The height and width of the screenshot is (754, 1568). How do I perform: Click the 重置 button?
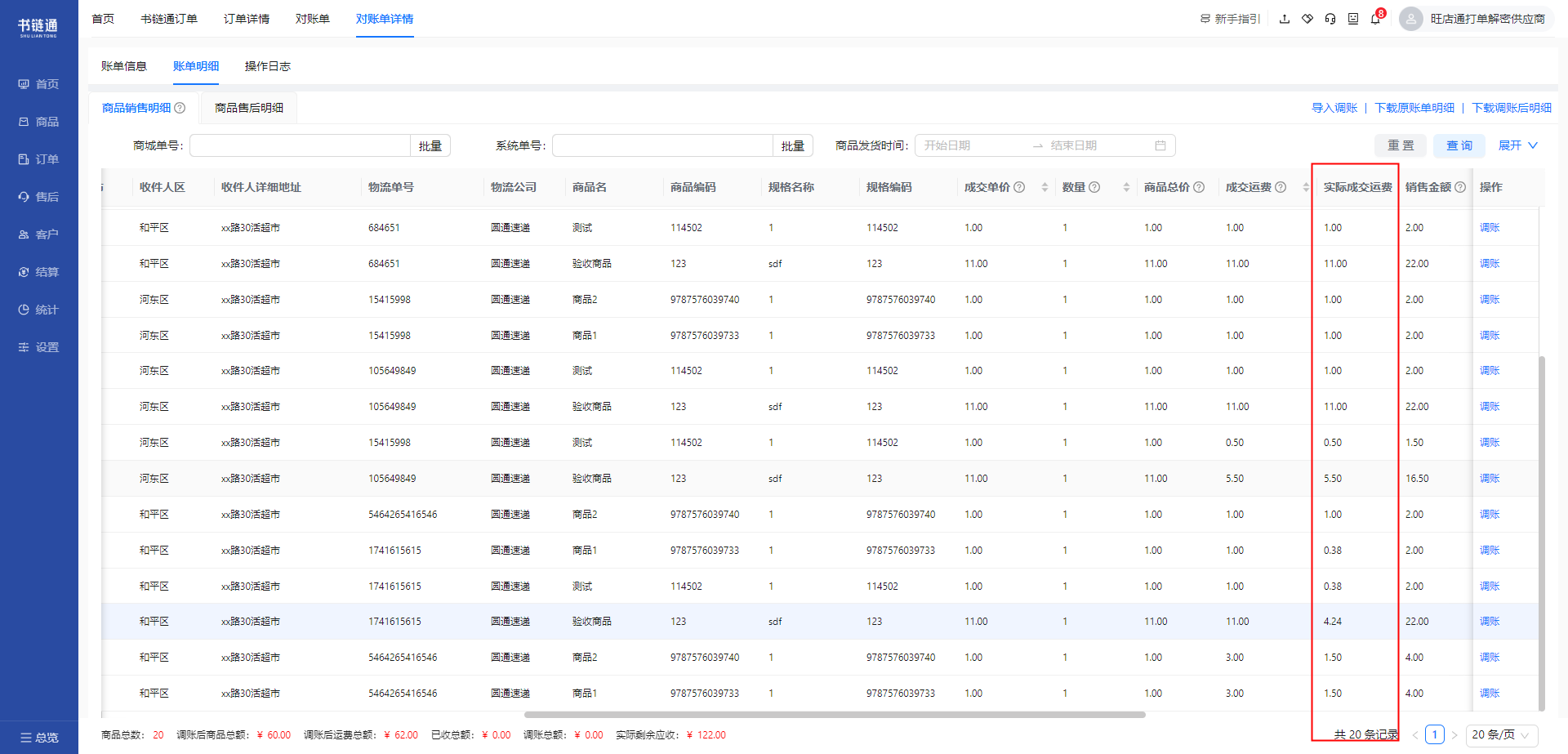click(x=1401, y=145)
